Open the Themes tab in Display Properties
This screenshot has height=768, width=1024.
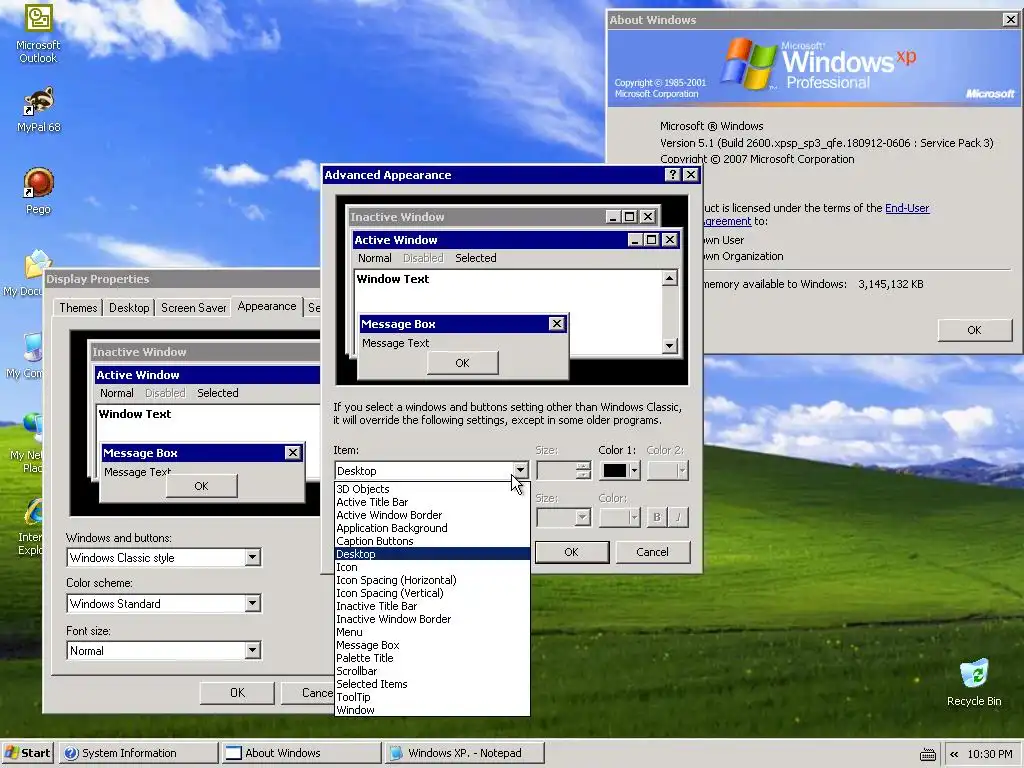78,308
